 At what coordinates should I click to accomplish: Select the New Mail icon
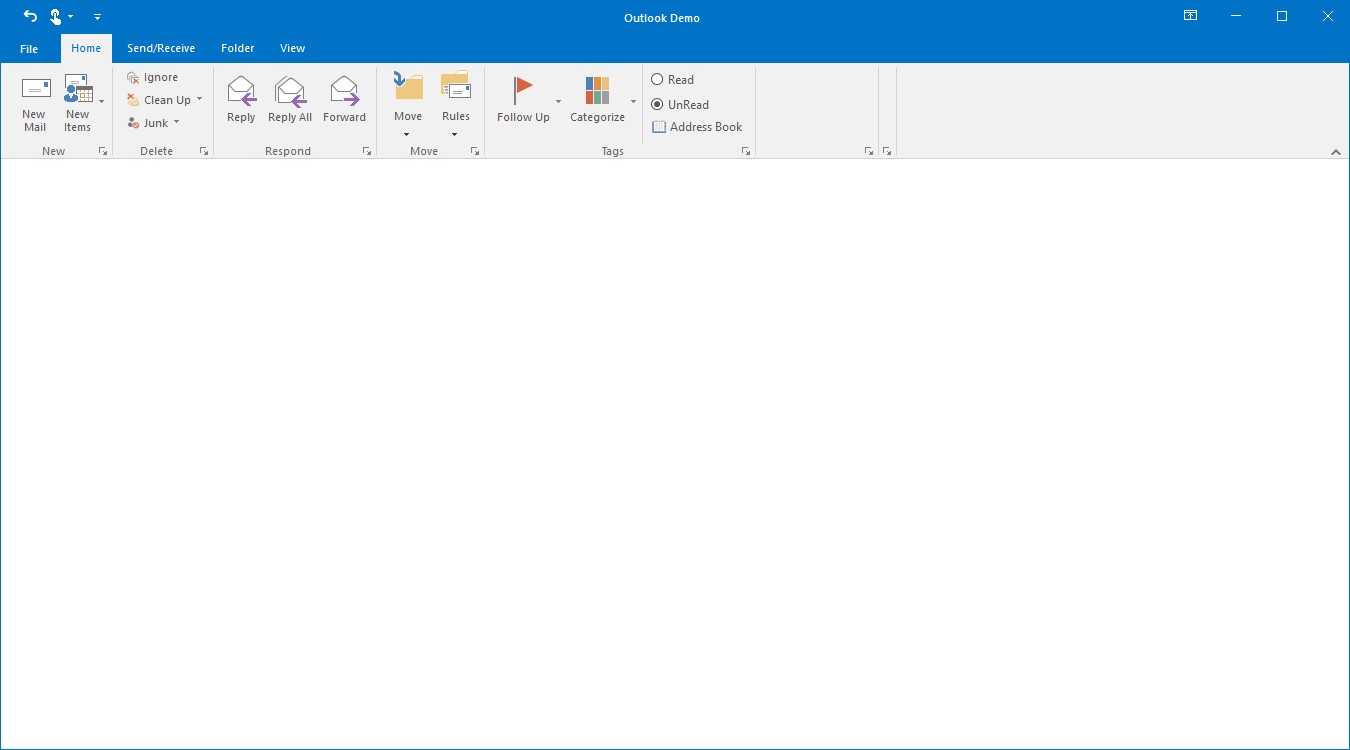pyautogui.click(x=34, y=98)
